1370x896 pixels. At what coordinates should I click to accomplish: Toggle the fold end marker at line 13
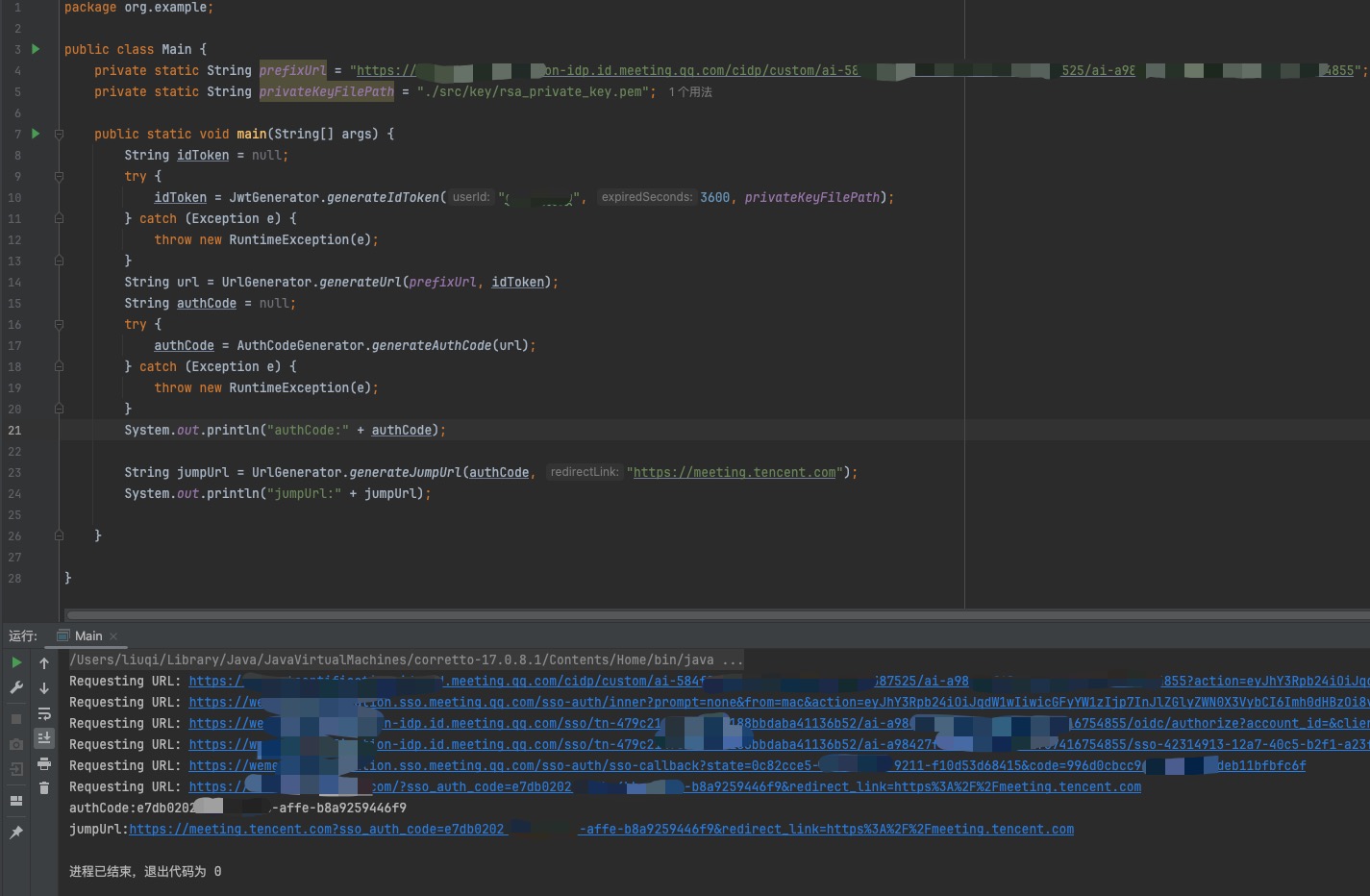pos(59,261)
